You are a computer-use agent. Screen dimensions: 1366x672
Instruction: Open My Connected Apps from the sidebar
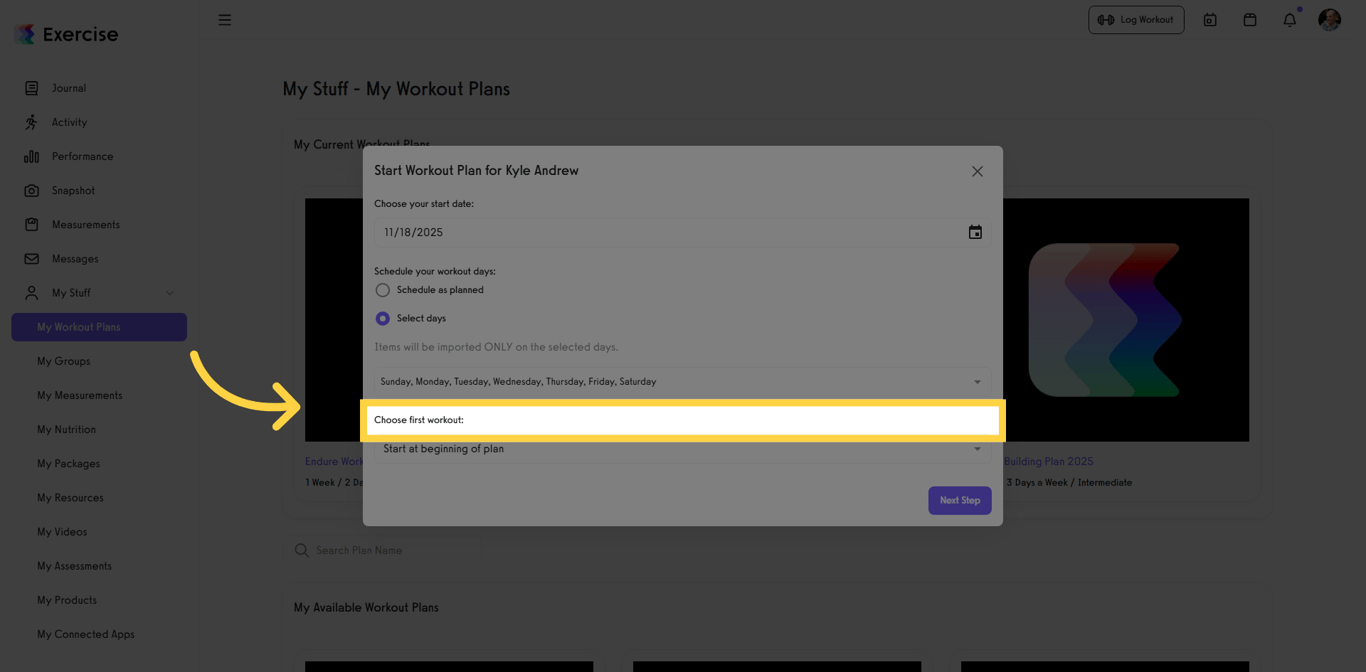pyautogui.click(x=85, y=634)
